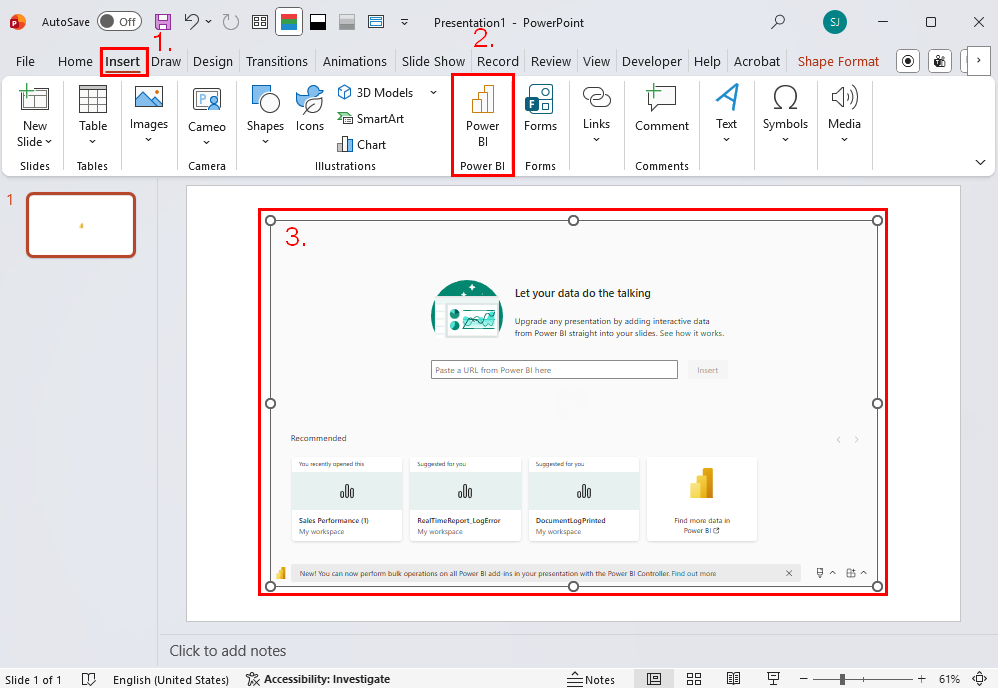998x688 pixels.
Task: Click the Insert button next to URL field
Action: (x=707, y=369)
